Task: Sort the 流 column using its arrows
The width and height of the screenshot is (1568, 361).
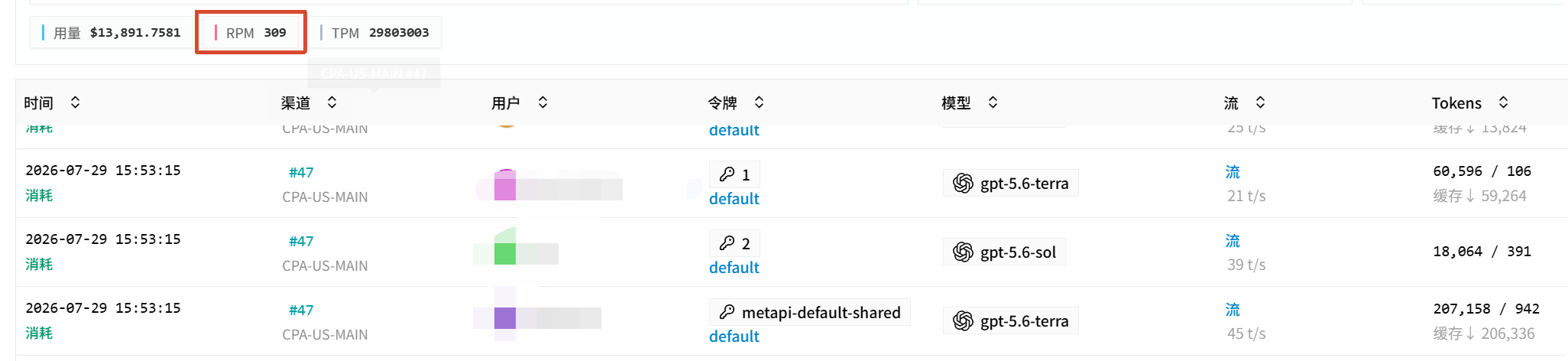Action: click(1260, 102)
